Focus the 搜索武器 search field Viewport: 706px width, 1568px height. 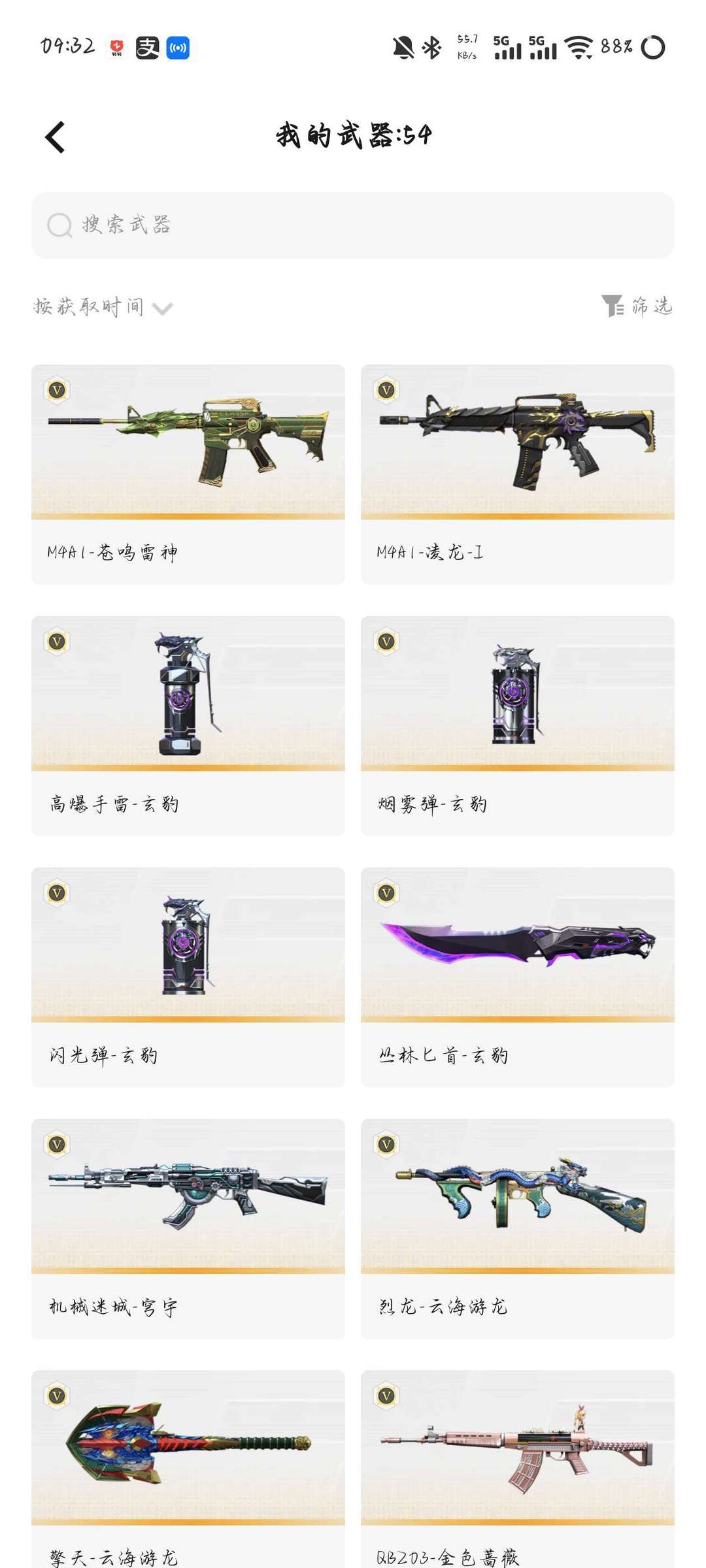pyautogui.click(x=353, y=225)
